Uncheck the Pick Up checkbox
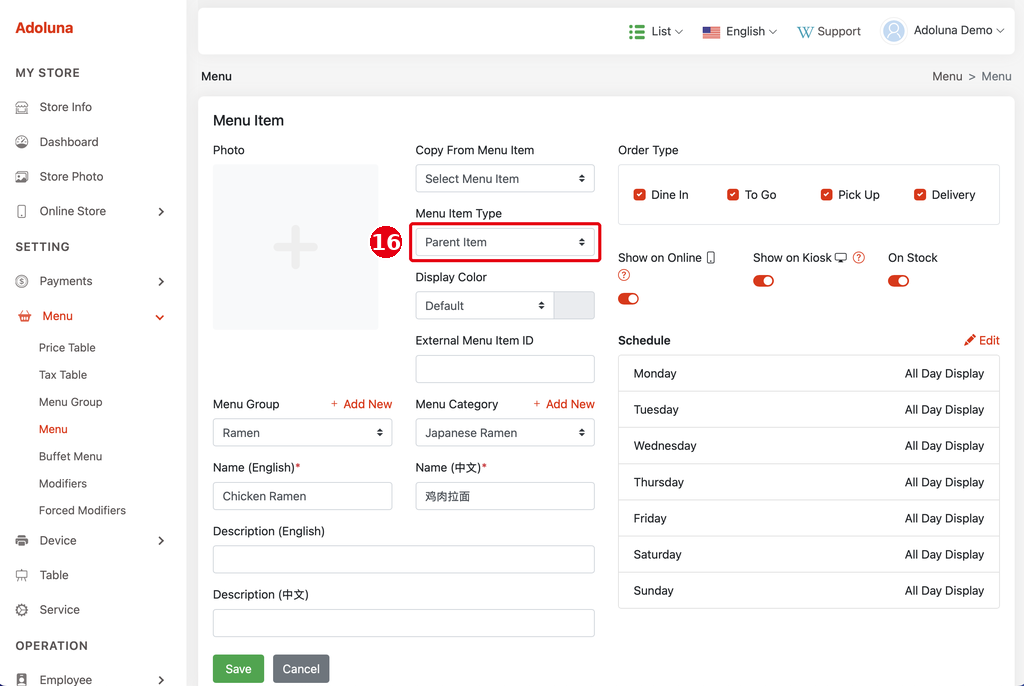This screenshot has width=1024, height=686. point(826,195)
